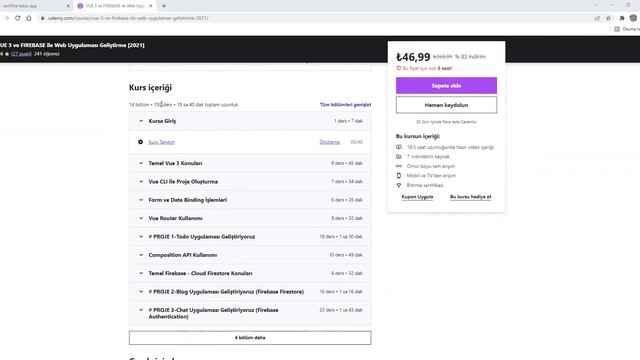This screenshot has height=360, width=640.
Task: Close the first sertifika-takip-app tab
Action: [x=68, y=6]
